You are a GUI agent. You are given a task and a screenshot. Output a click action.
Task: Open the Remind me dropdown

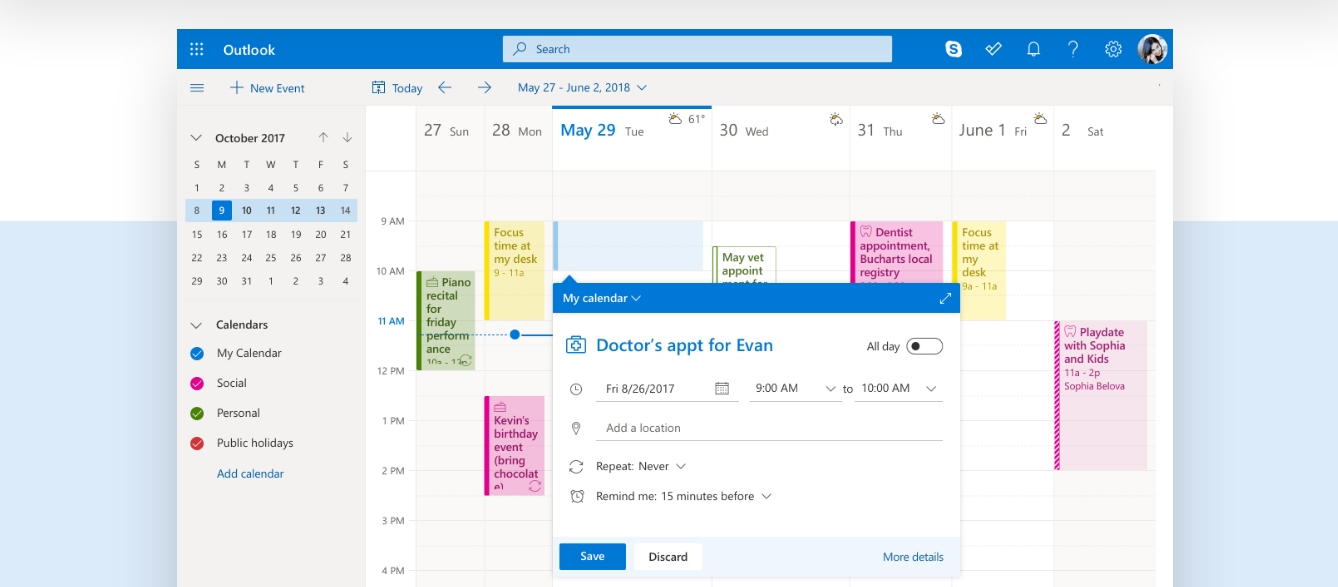(x=684, y=496)
